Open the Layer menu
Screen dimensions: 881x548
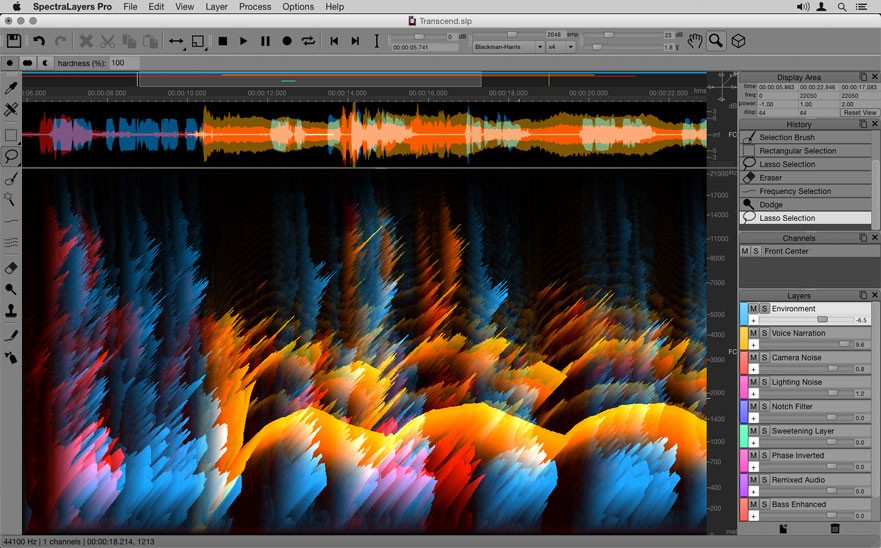point(216,7)
